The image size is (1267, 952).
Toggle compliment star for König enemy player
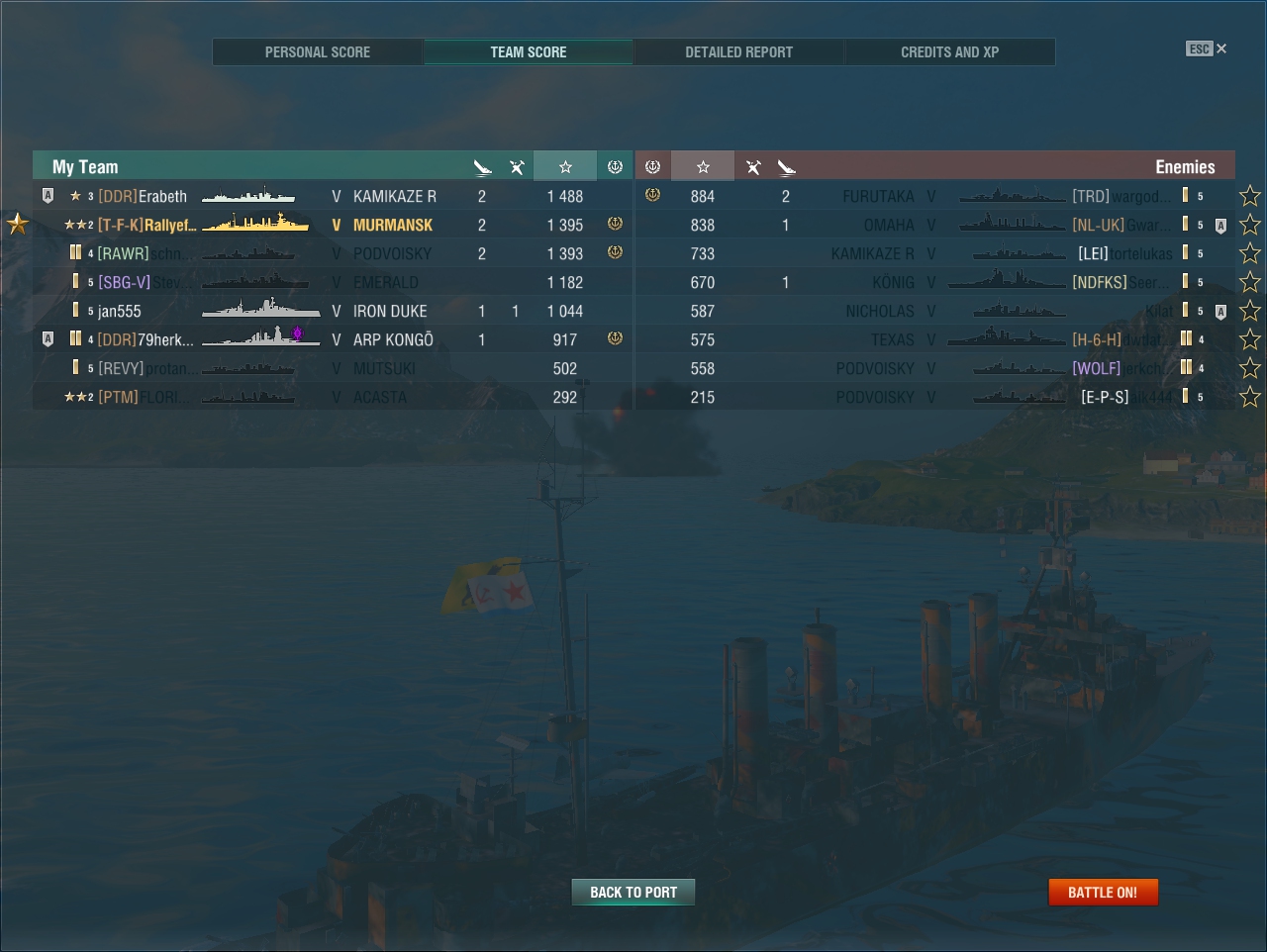pos(1250,282)
